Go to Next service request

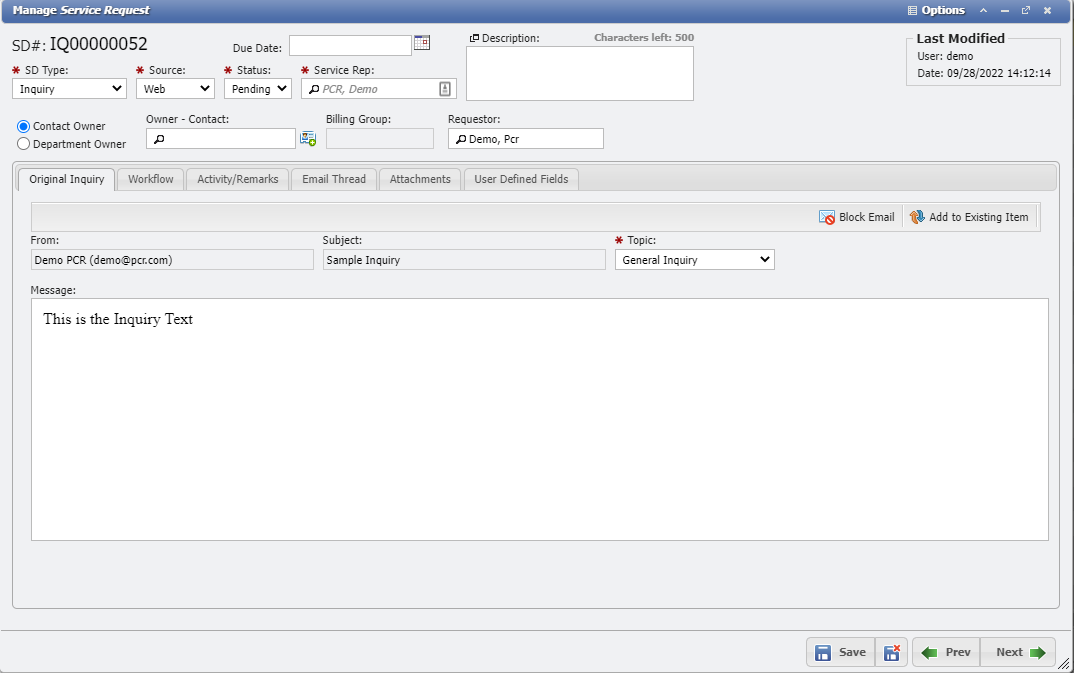coord(1018,652)
